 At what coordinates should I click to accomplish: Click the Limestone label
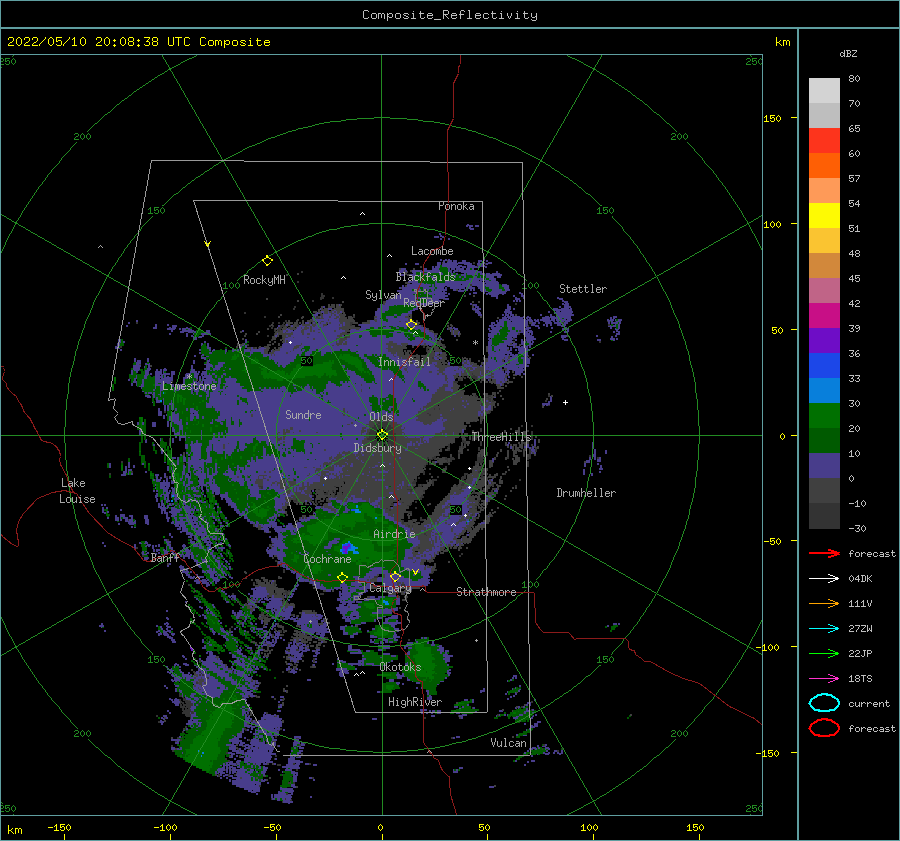(189, 386)
